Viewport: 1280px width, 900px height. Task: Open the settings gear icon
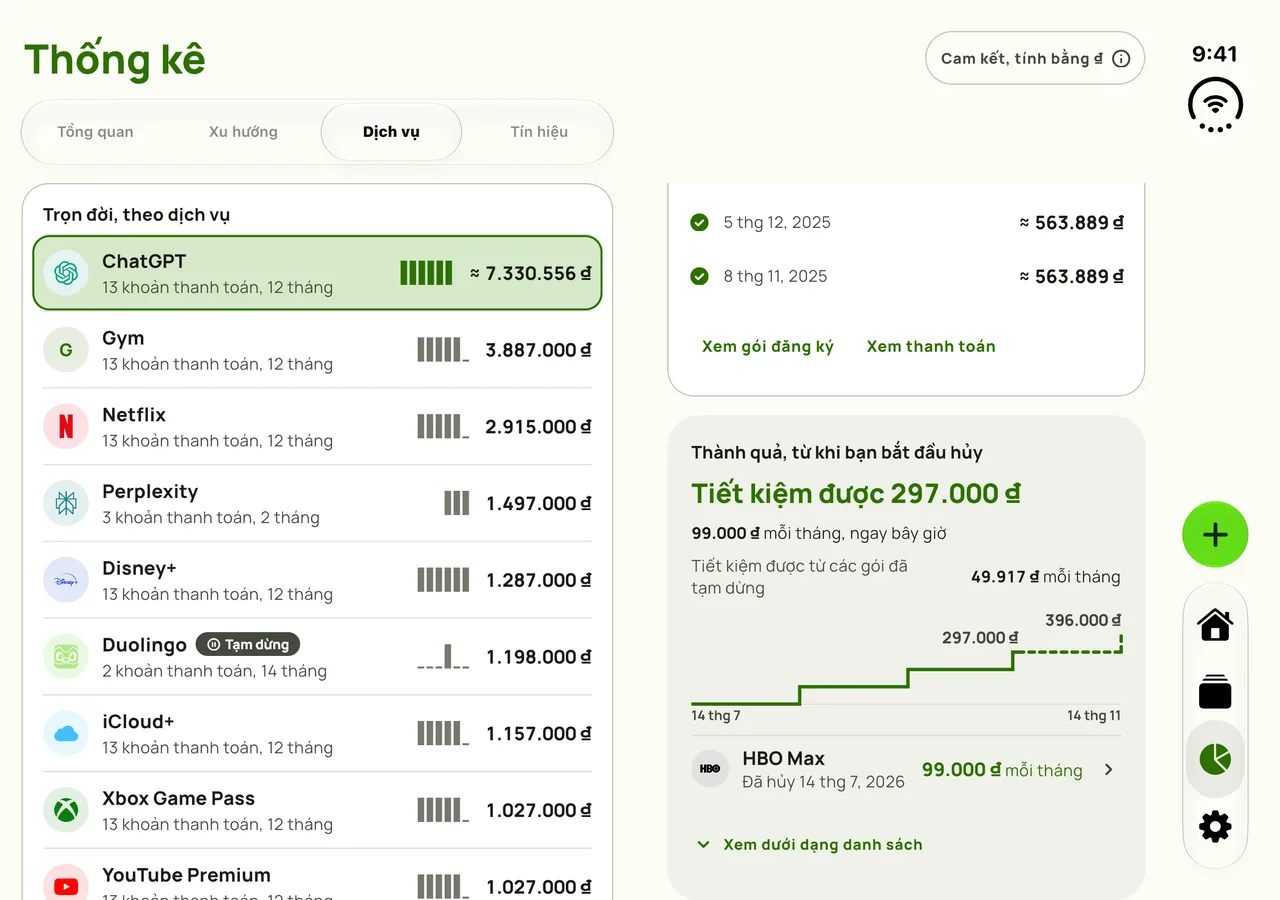[x=1215, y=827]
